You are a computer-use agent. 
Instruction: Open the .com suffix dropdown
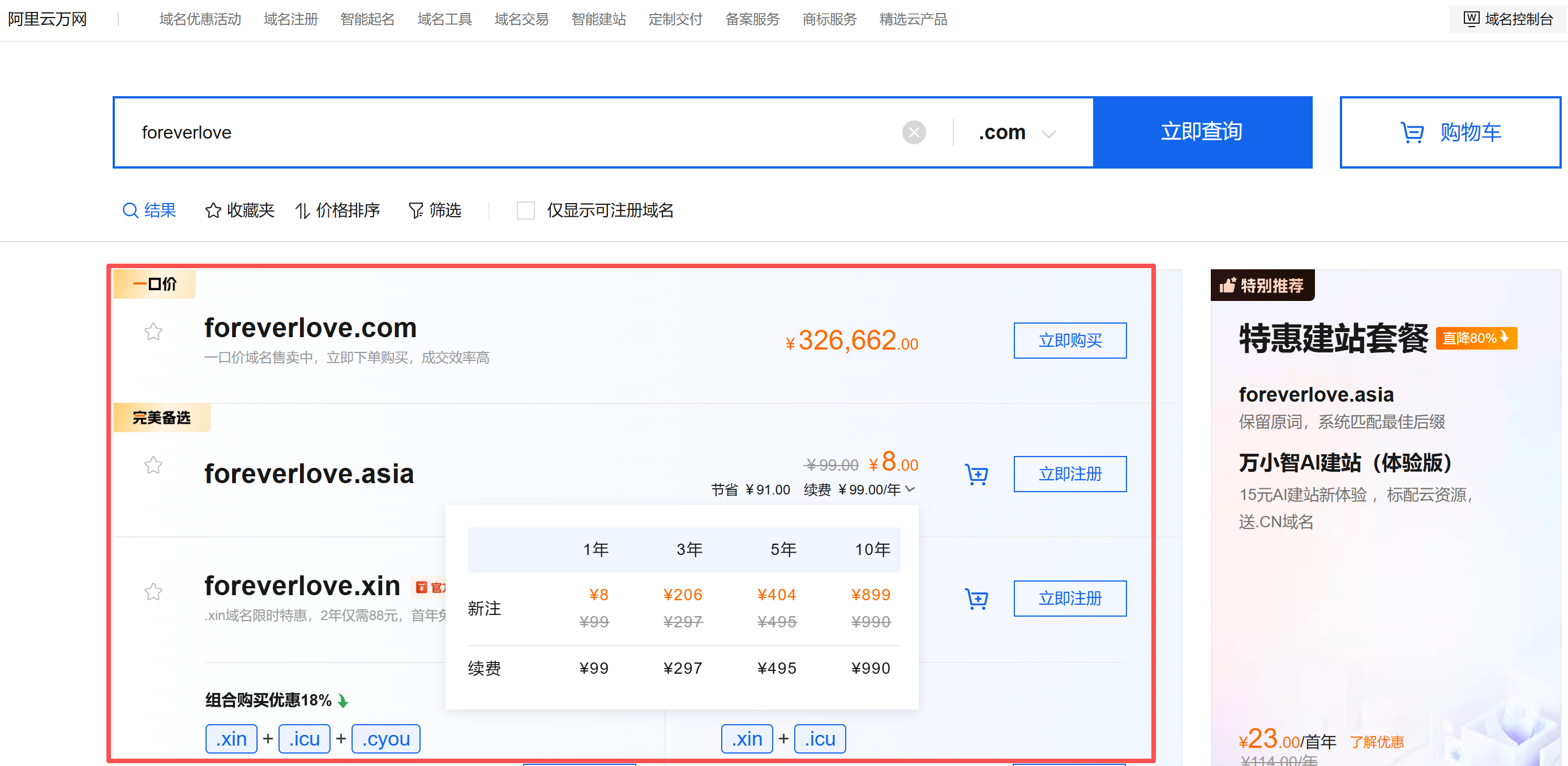1017,132
